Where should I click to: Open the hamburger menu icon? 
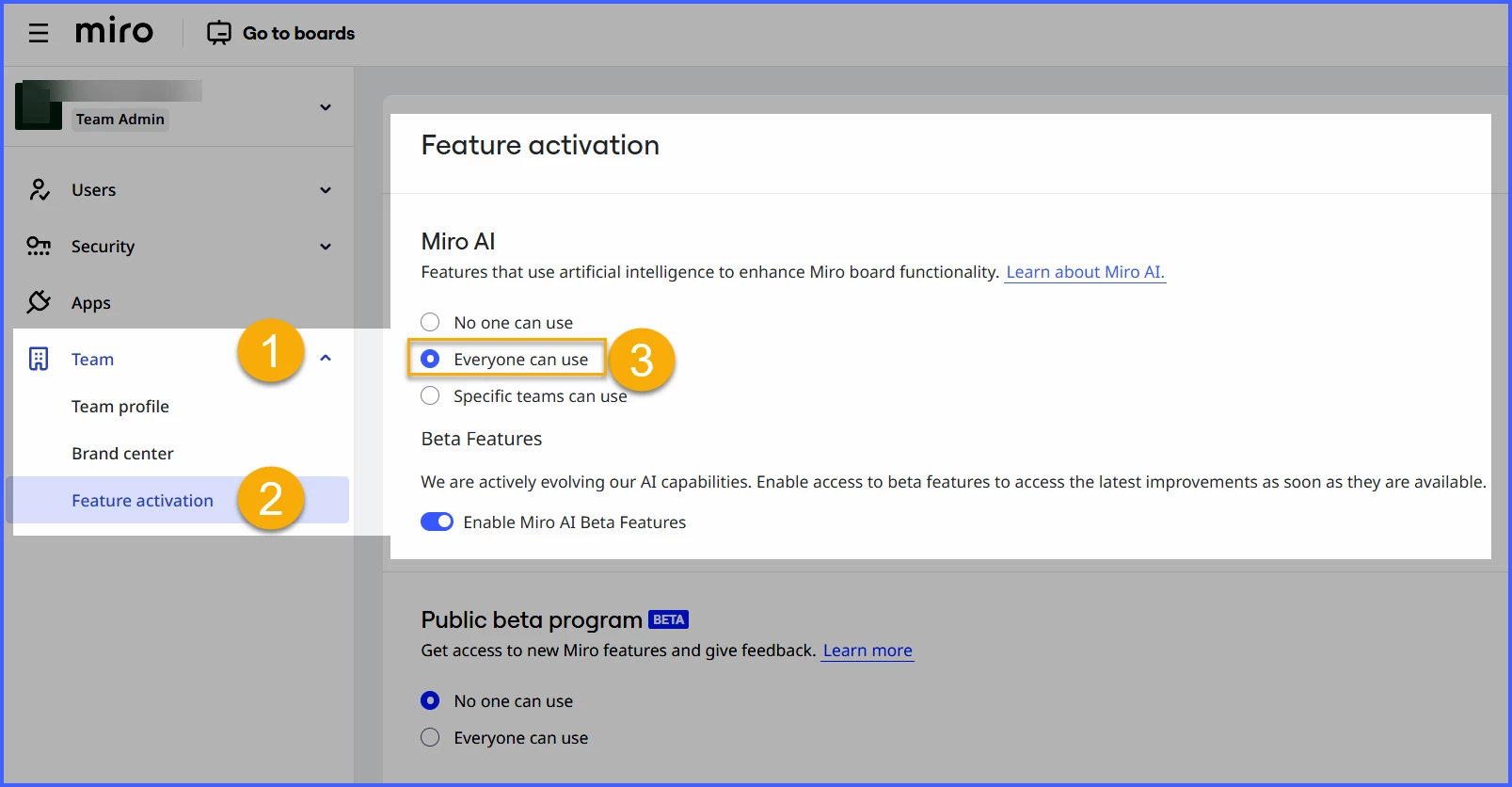(x=39, y=34)
